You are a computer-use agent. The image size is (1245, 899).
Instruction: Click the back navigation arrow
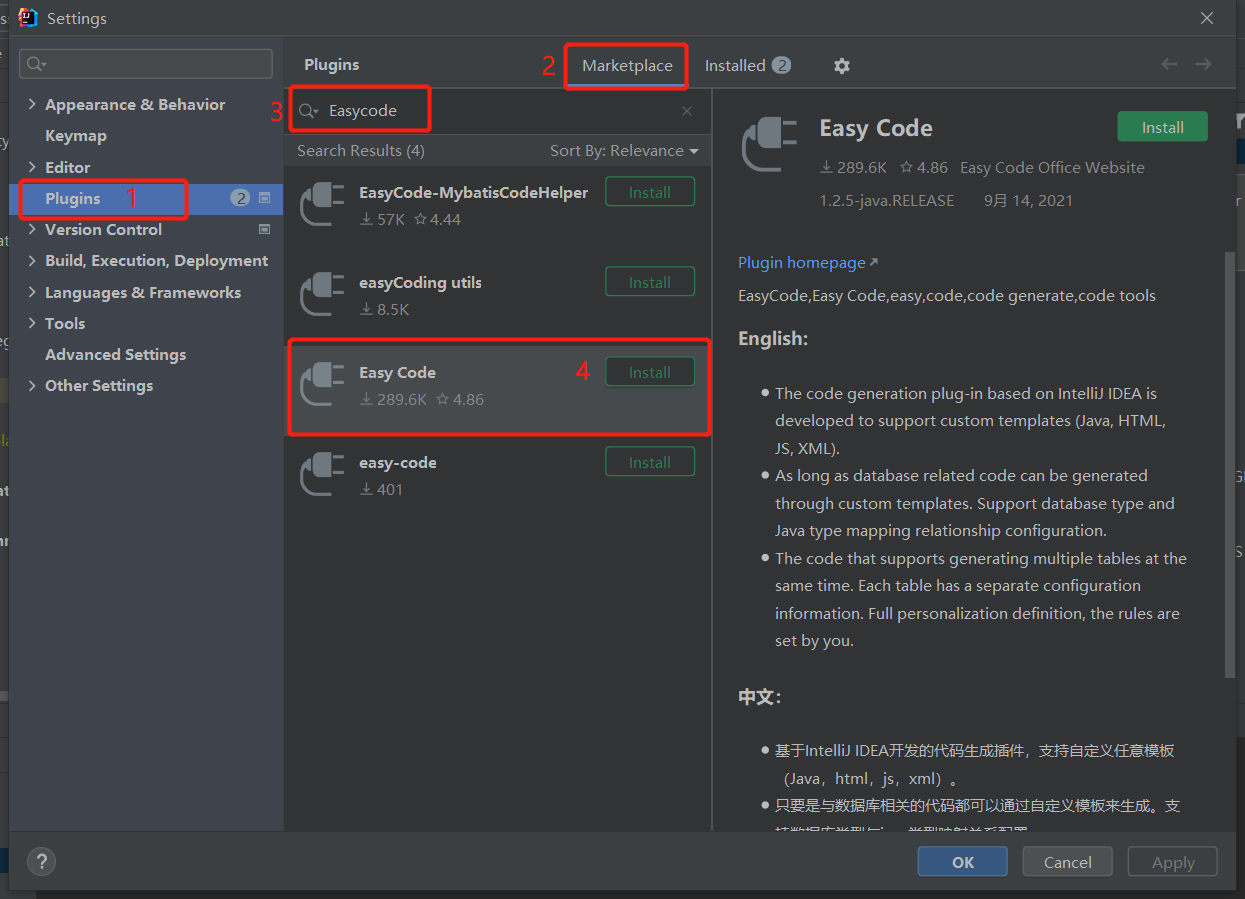[1169, 63]
